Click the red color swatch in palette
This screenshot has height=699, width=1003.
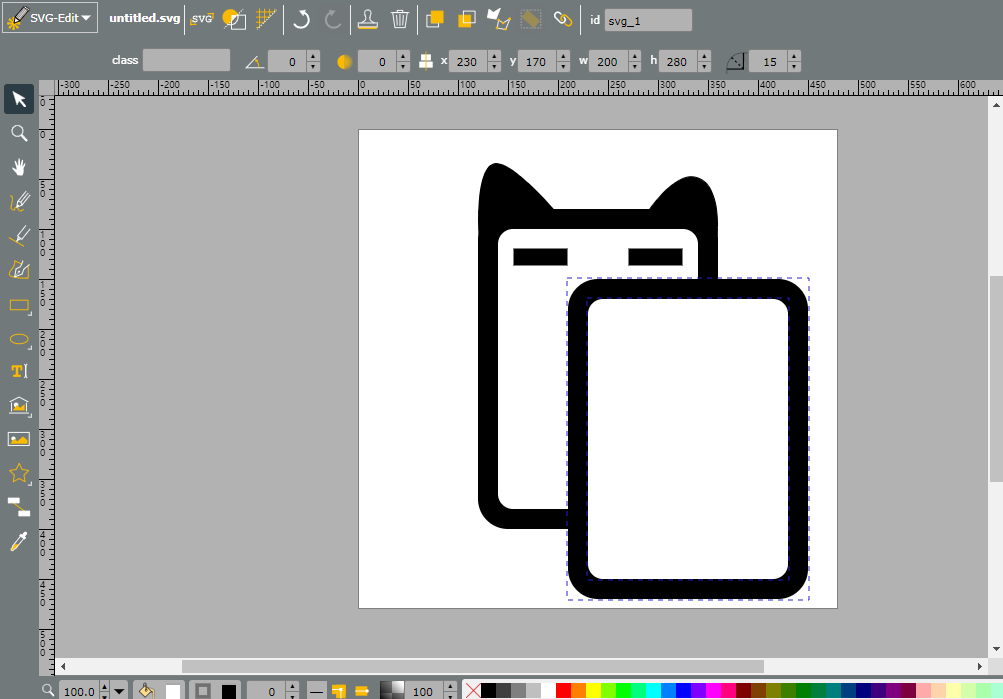pos(564,691)
